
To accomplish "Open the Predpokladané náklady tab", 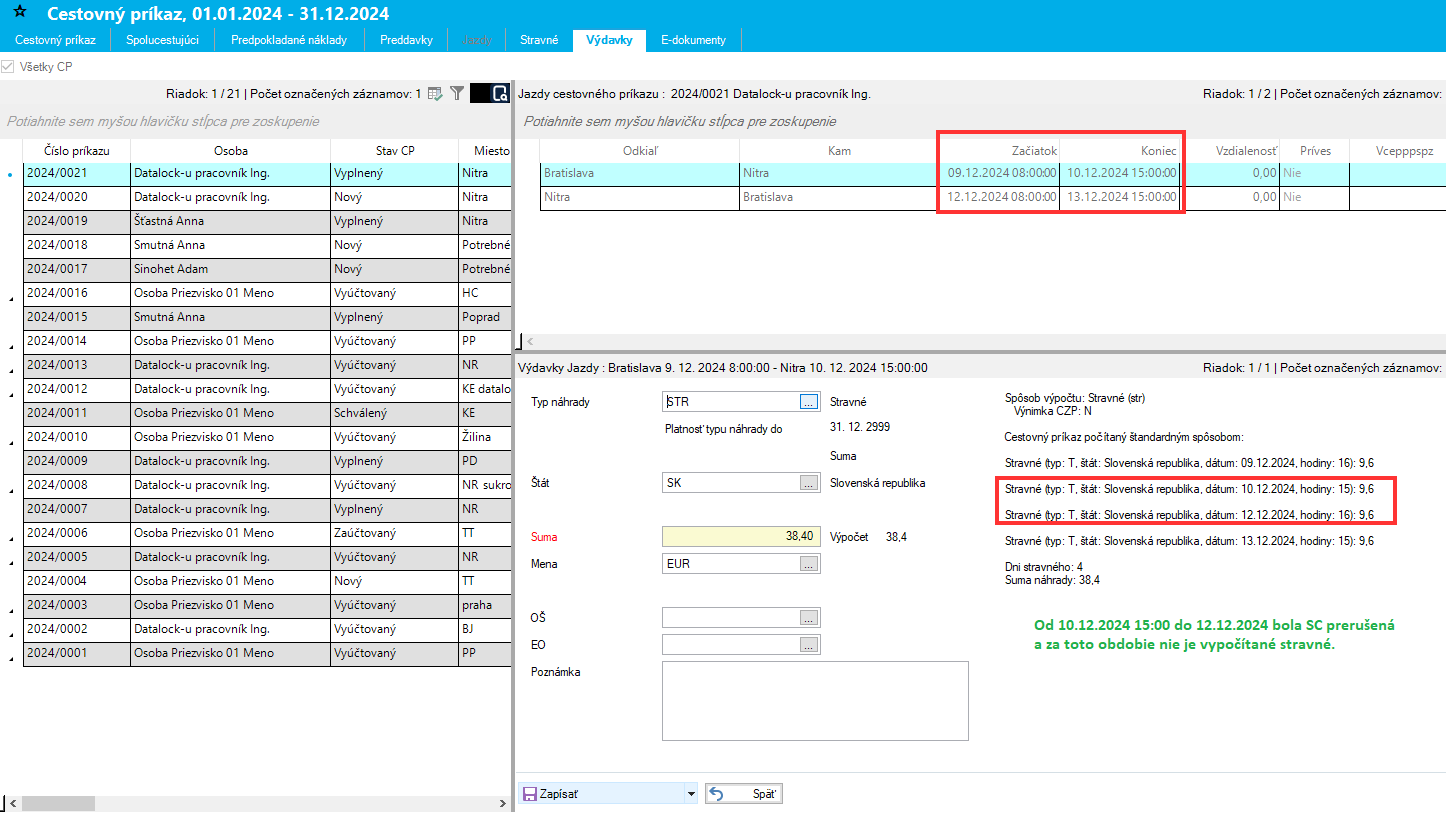I will 289,40.
